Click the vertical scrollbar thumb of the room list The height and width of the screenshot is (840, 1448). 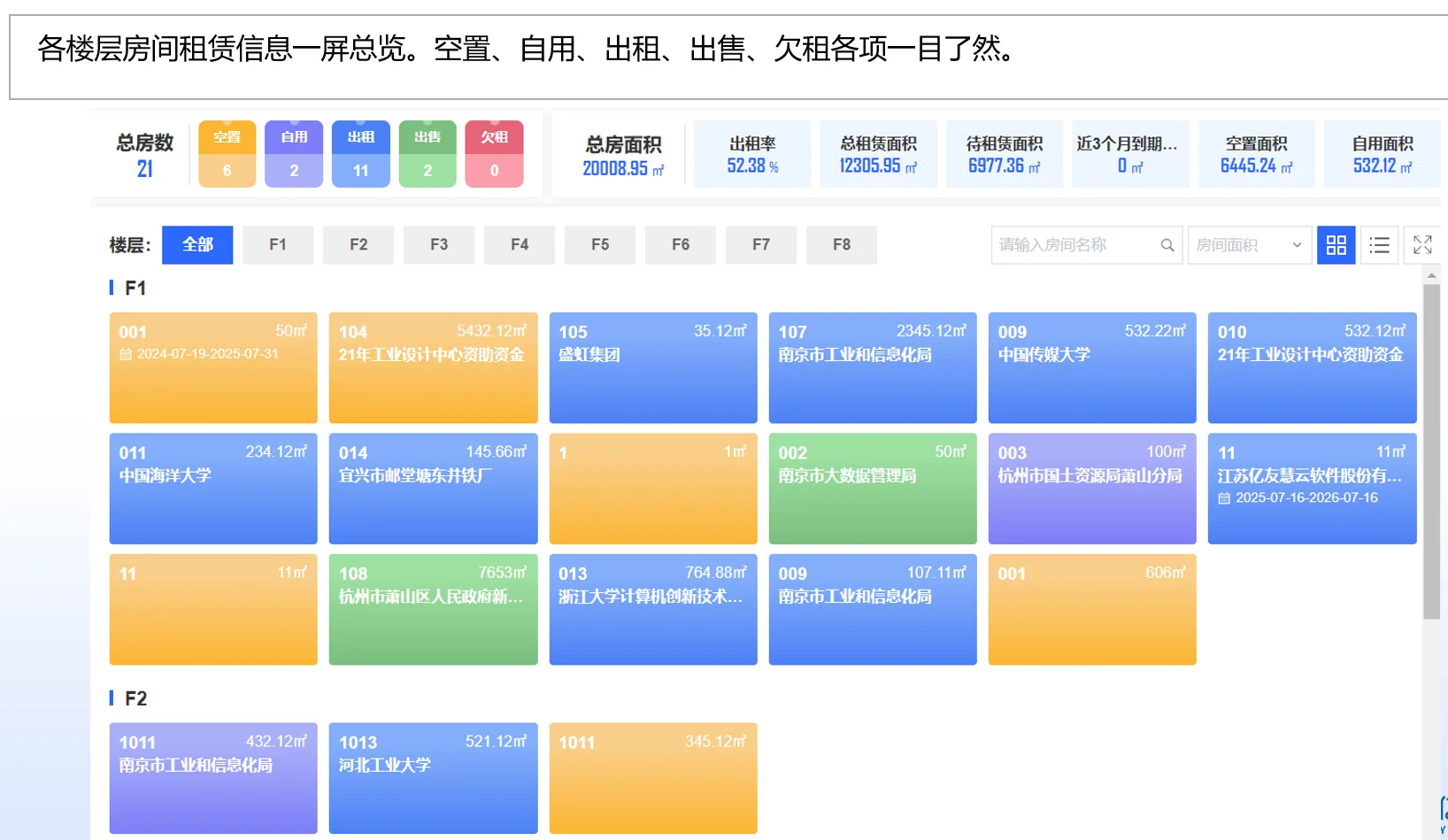1431,451
